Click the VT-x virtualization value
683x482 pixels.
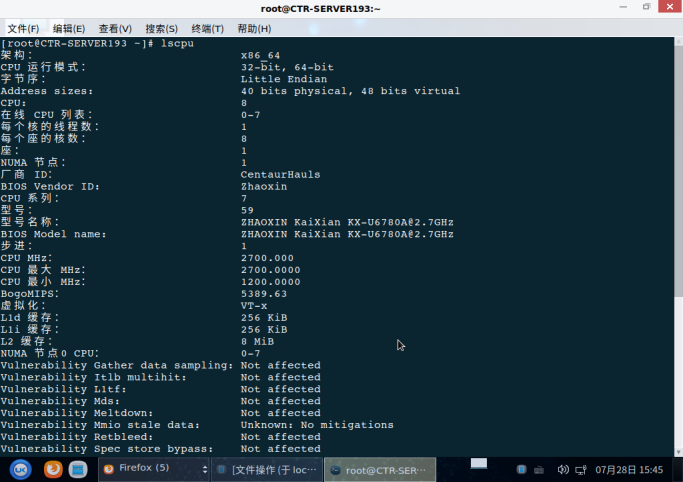pyautogui.click(x=254, y=306)
